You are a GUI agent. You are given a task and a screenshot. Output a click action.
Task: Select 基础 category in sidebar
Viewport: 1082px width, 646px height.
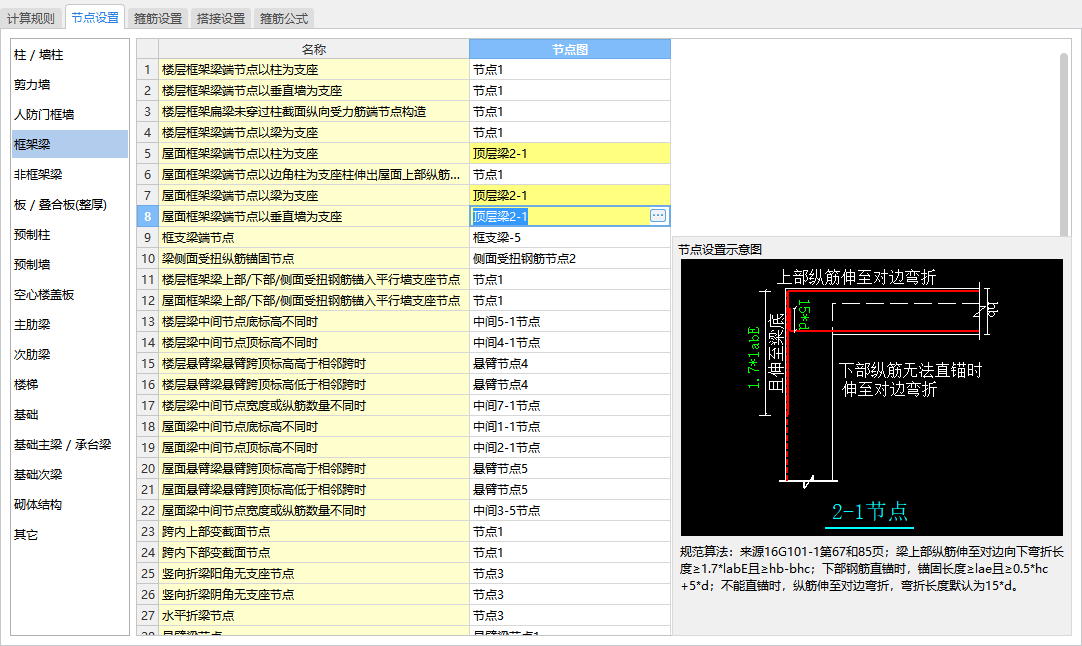(70, 415)
